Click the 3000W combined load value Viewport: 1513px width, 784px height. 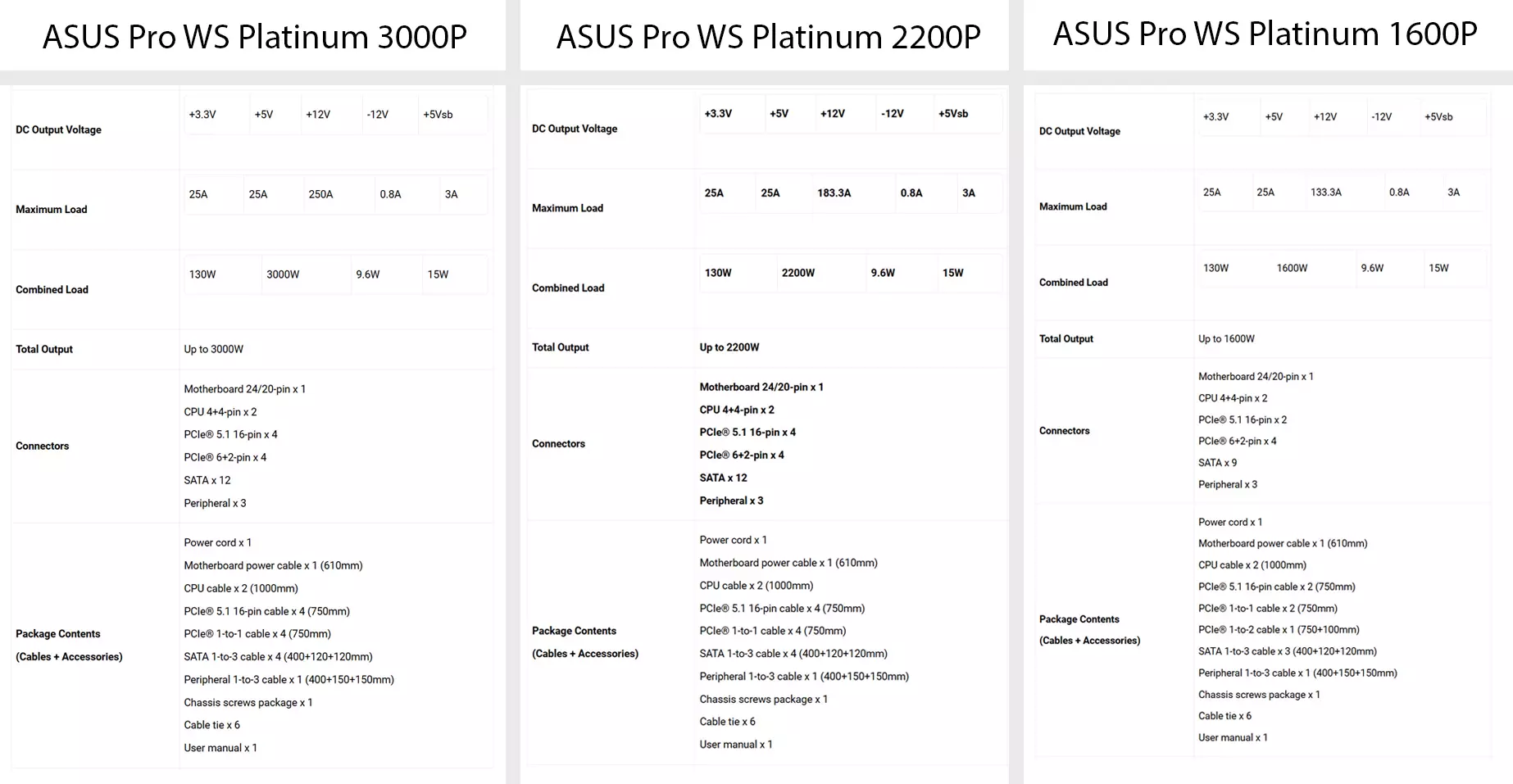(283, 274)
